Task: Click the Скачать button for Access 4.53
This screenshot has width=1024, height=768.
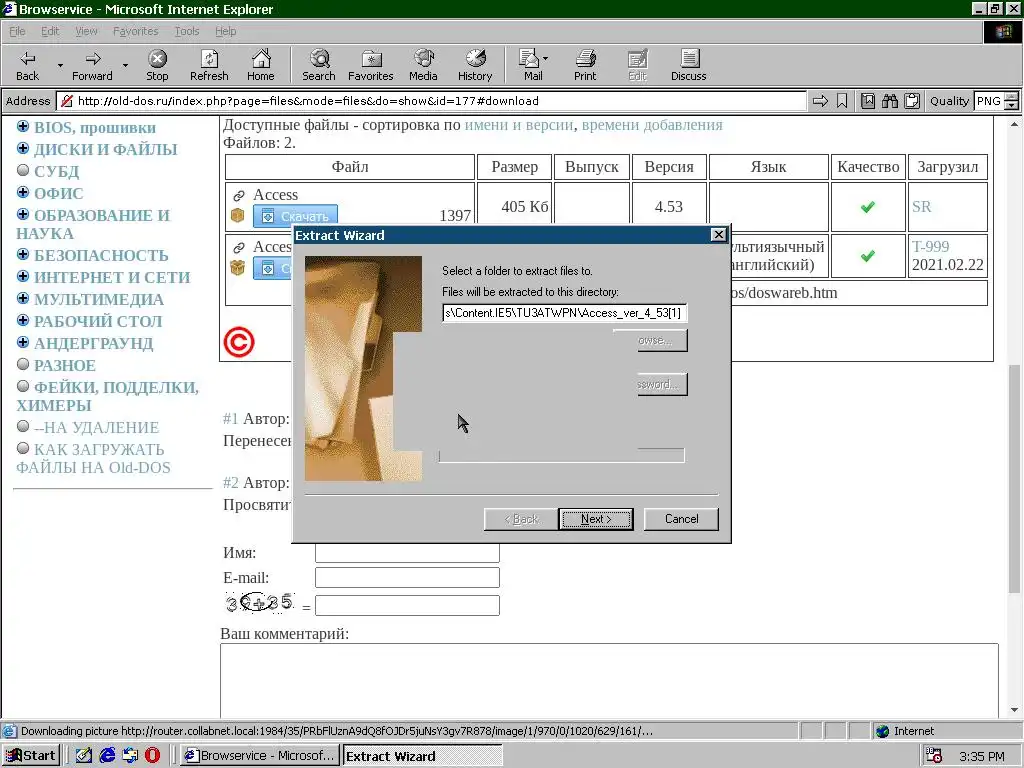Action: 295,216
